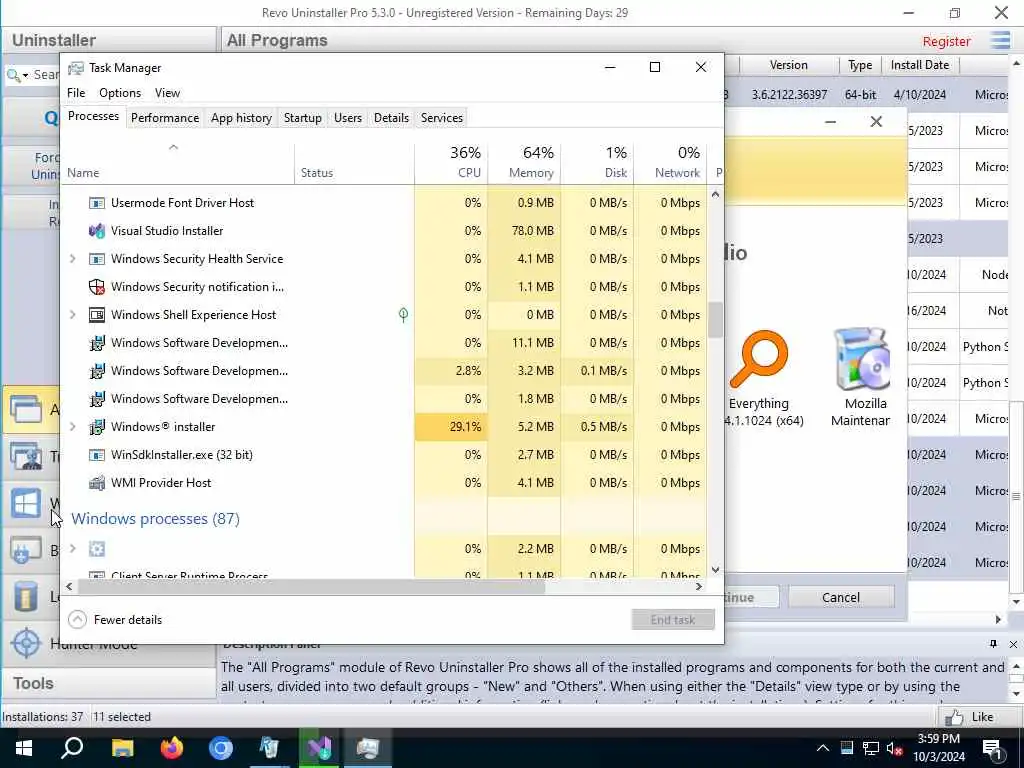The height and width of the screenshot is (768, 1024).
Task: Sort processes by CPU column
Action: click(x=451, y=163)
